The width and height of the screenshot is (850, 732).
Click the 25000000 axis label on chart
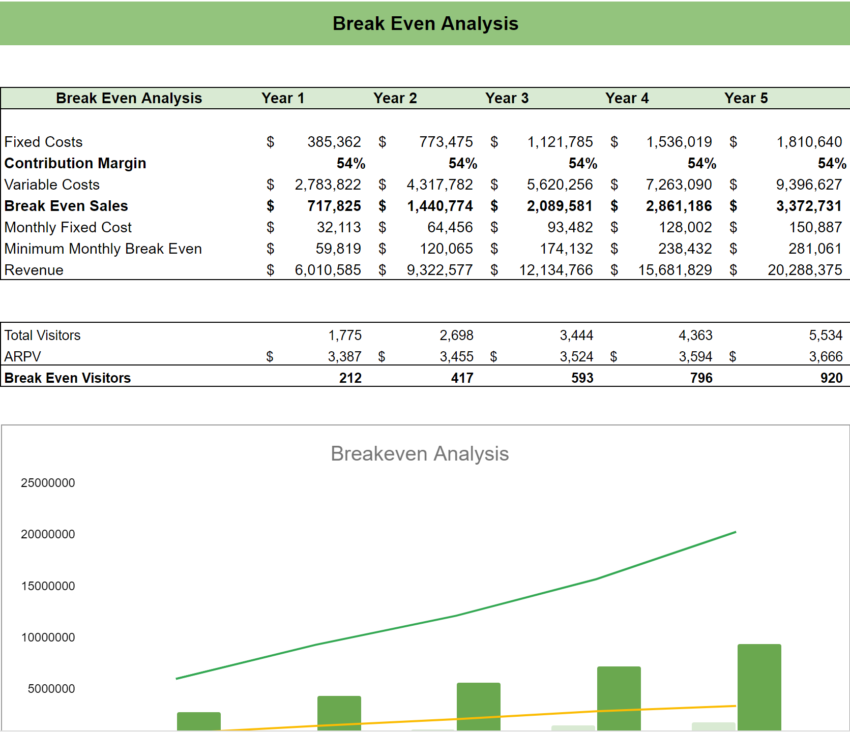(x=48, y=483)
